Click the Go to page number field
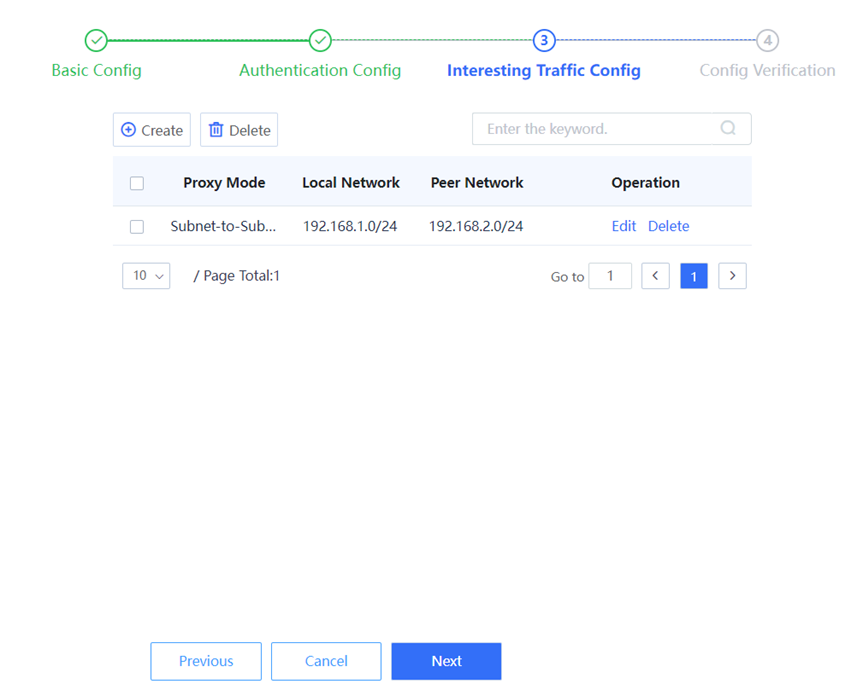863x684 pixels. point(610,276)
